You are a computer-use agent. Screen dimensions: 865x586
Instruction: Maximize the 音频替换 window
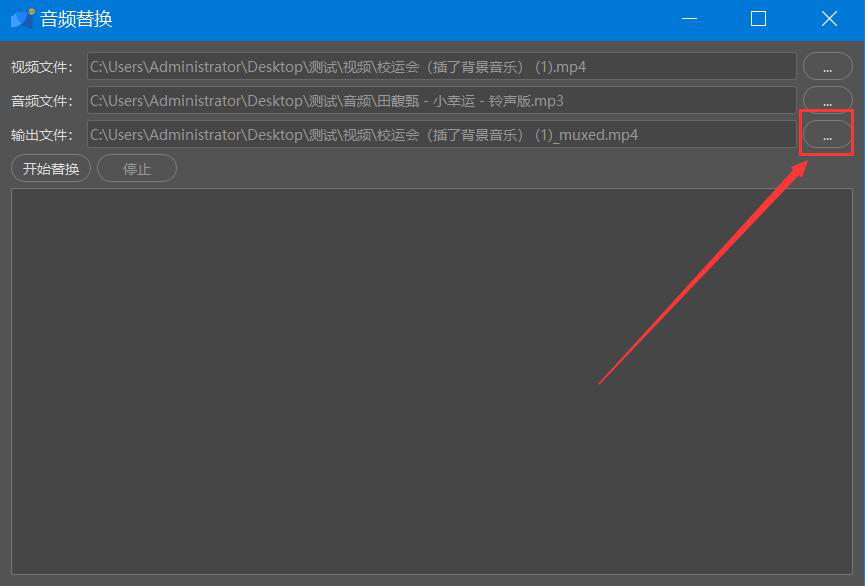[x=759, y=19]
